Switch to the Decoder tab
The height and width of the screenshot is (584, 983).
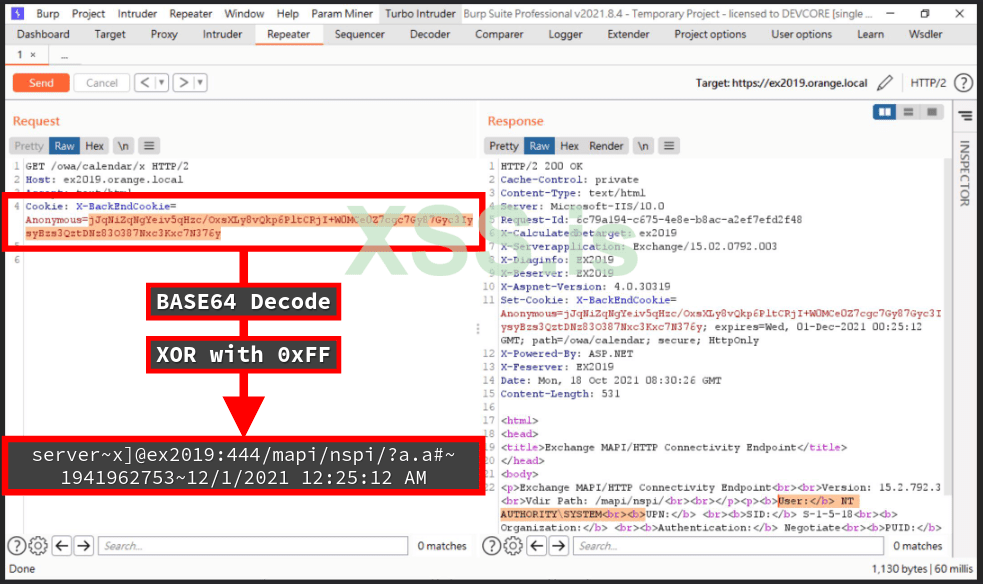coord(430,34)
